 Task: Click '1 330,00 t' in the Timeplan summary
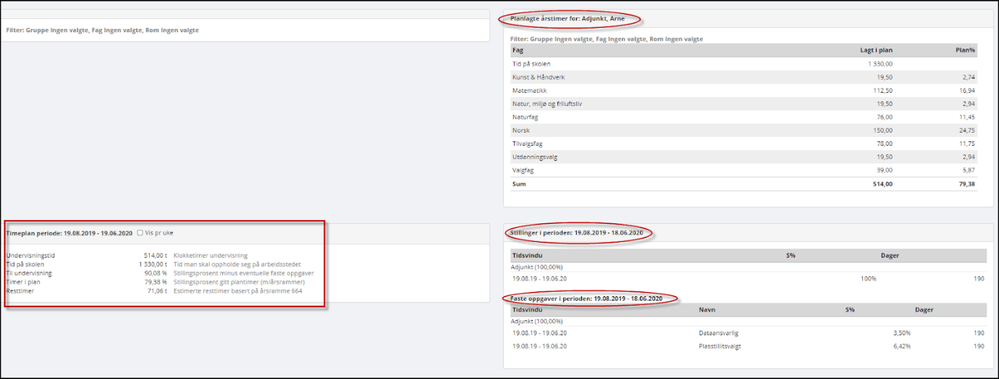(153, 264)
